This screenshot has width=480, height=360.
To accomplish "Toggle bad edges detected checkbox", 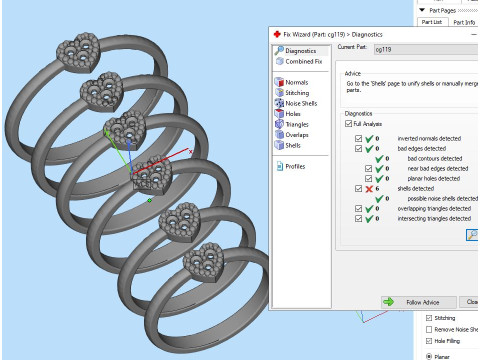I will point(358,148).
